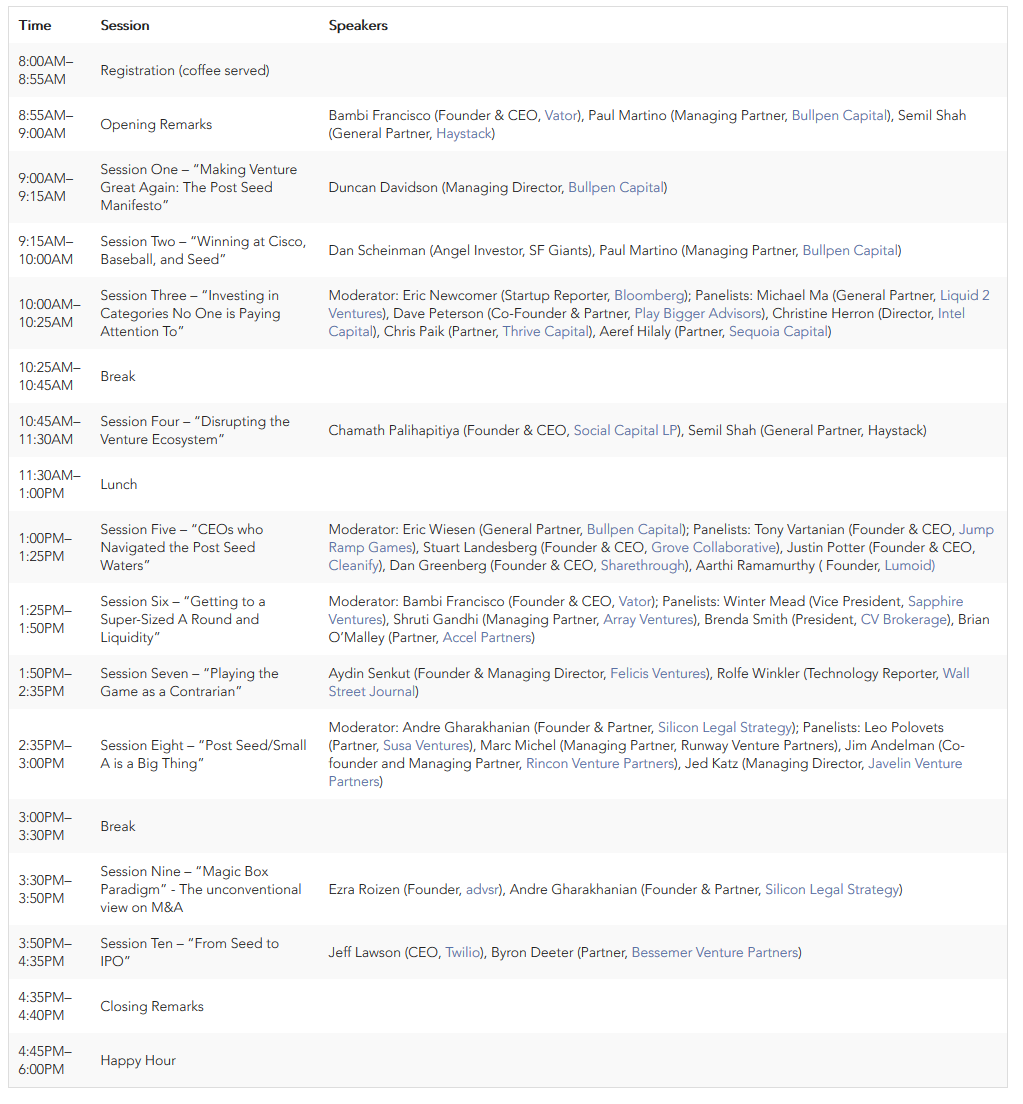Image resolution: width=1023 pixels, height=1104 pixels.
Task: Click the 11:30AM–1:00PM time cell
Action: coord(49,485)
